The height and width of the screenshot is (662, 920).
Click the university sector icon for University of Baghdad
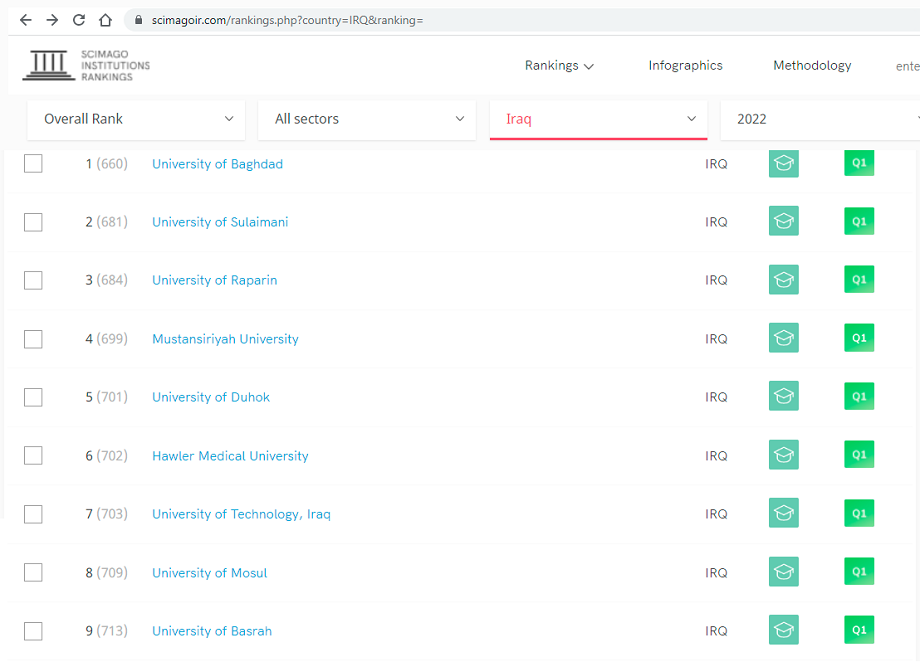784,163
